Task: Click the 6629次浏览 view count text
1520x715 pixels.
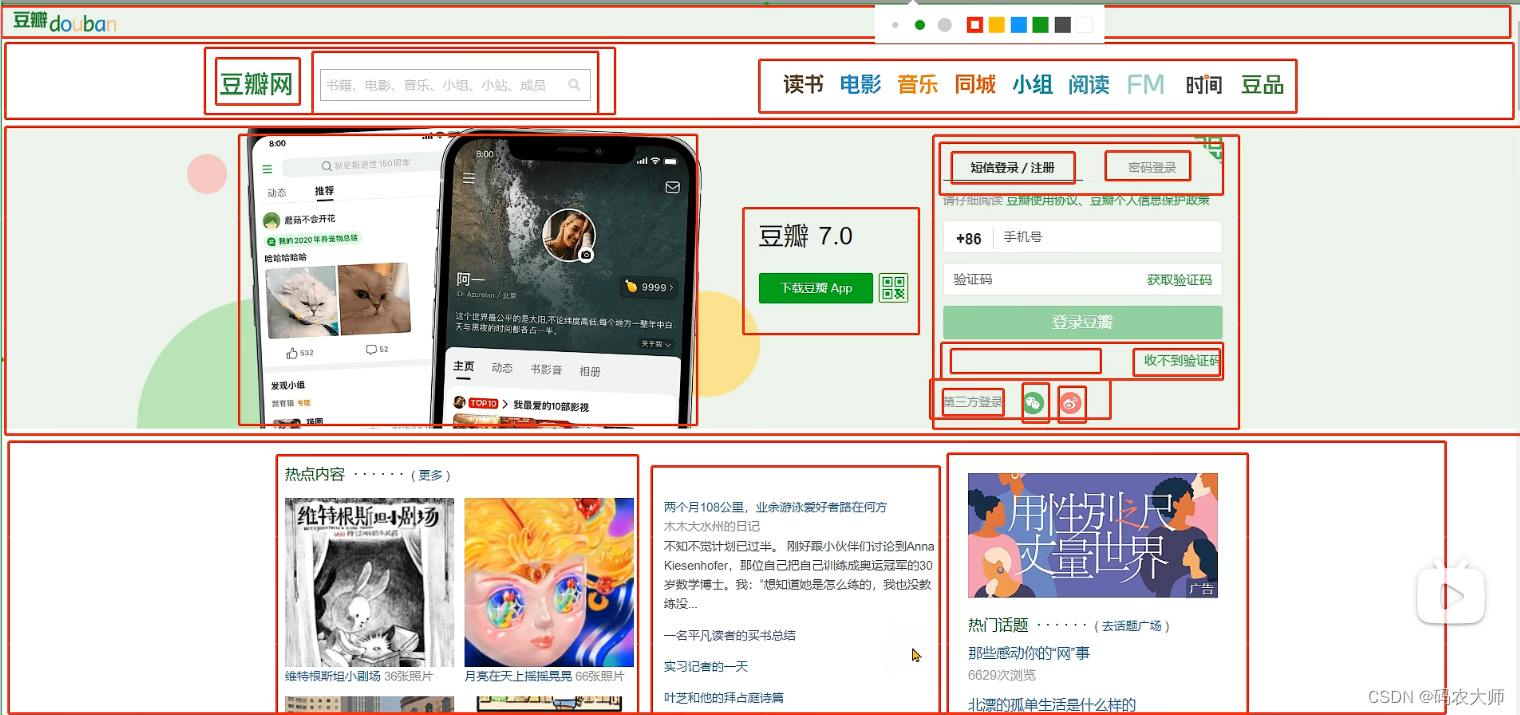Action: point(1002,676)
